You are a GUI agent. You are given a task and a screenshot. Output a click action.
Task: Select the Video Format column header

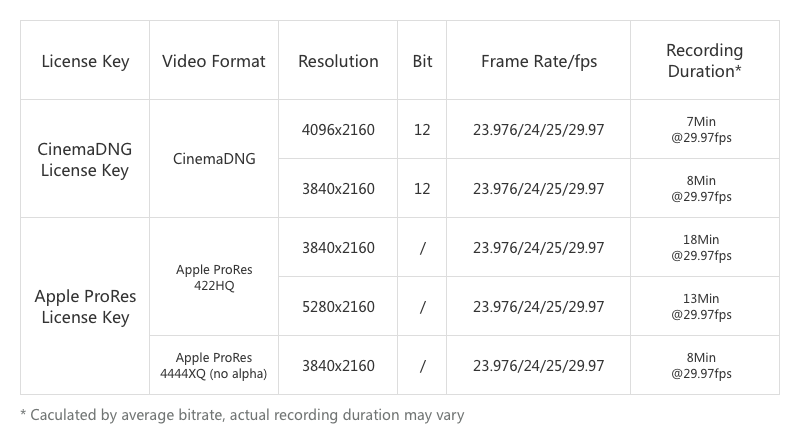(214, 61)
